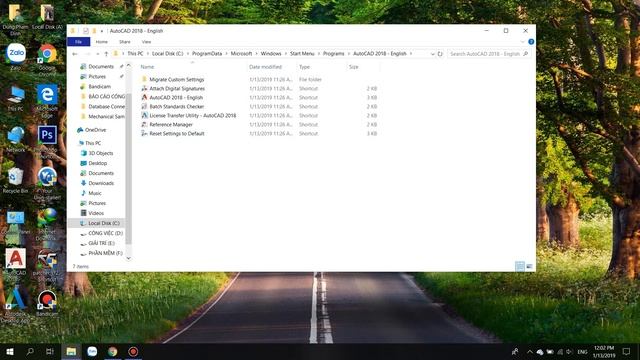The image size is (640, 360).
Task: Select the Recycle Bin desktop icon
Action: (x=16, y=180)
